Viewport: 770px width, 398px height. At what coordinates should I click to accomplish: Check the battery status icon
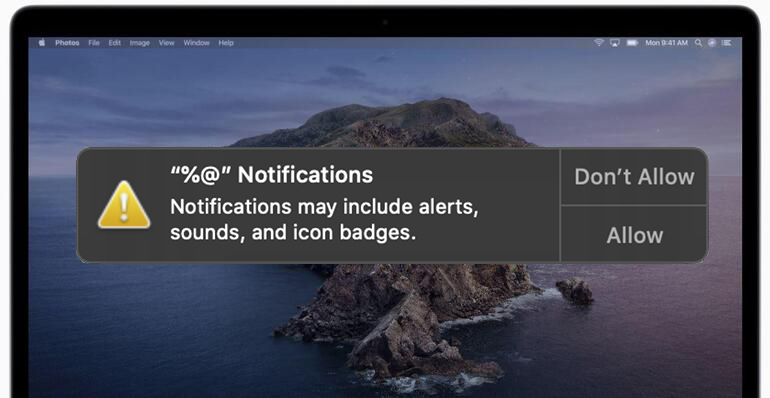click(632, 43)
